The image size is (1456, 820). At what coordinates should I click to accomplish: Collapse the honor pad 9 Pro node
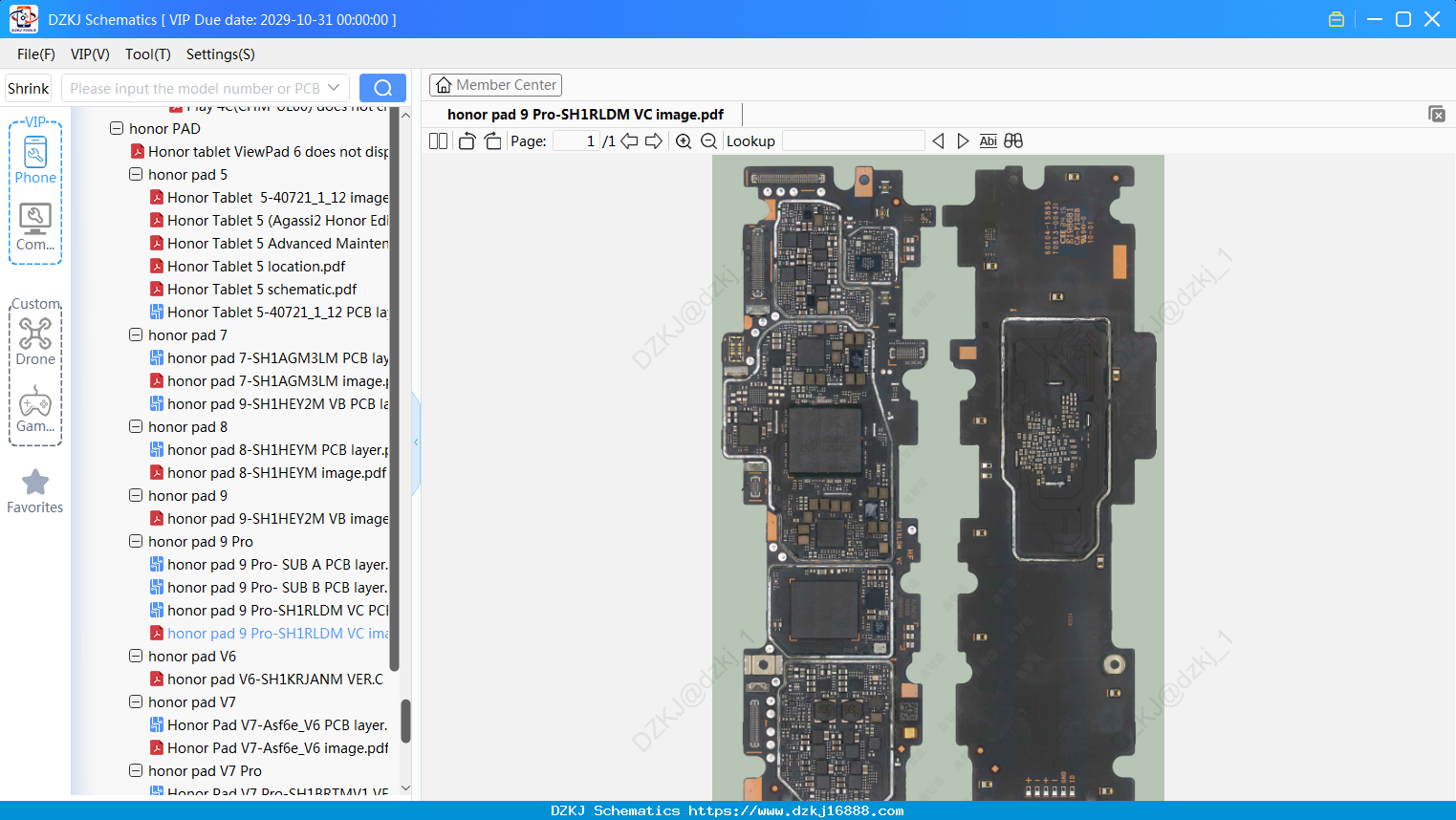tap(136, 541)
